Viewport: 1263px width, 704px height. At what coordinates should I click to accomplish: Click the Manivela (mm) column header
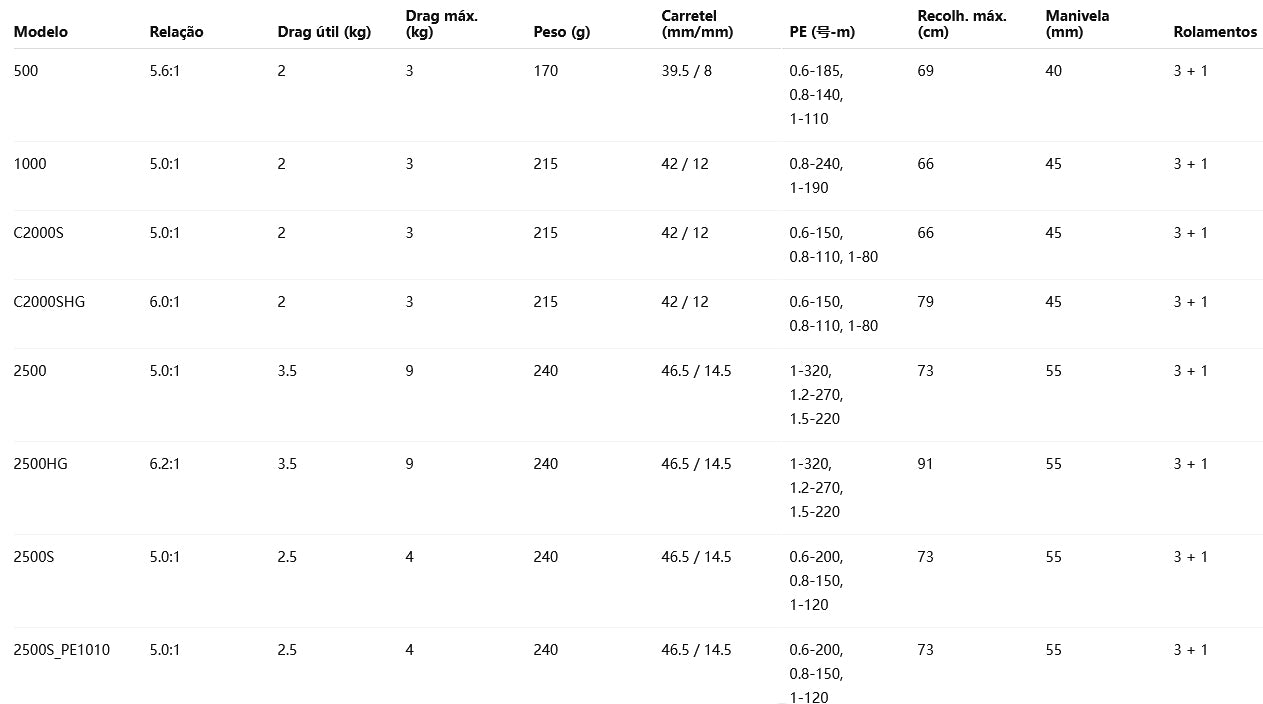tap(1077, 24)
